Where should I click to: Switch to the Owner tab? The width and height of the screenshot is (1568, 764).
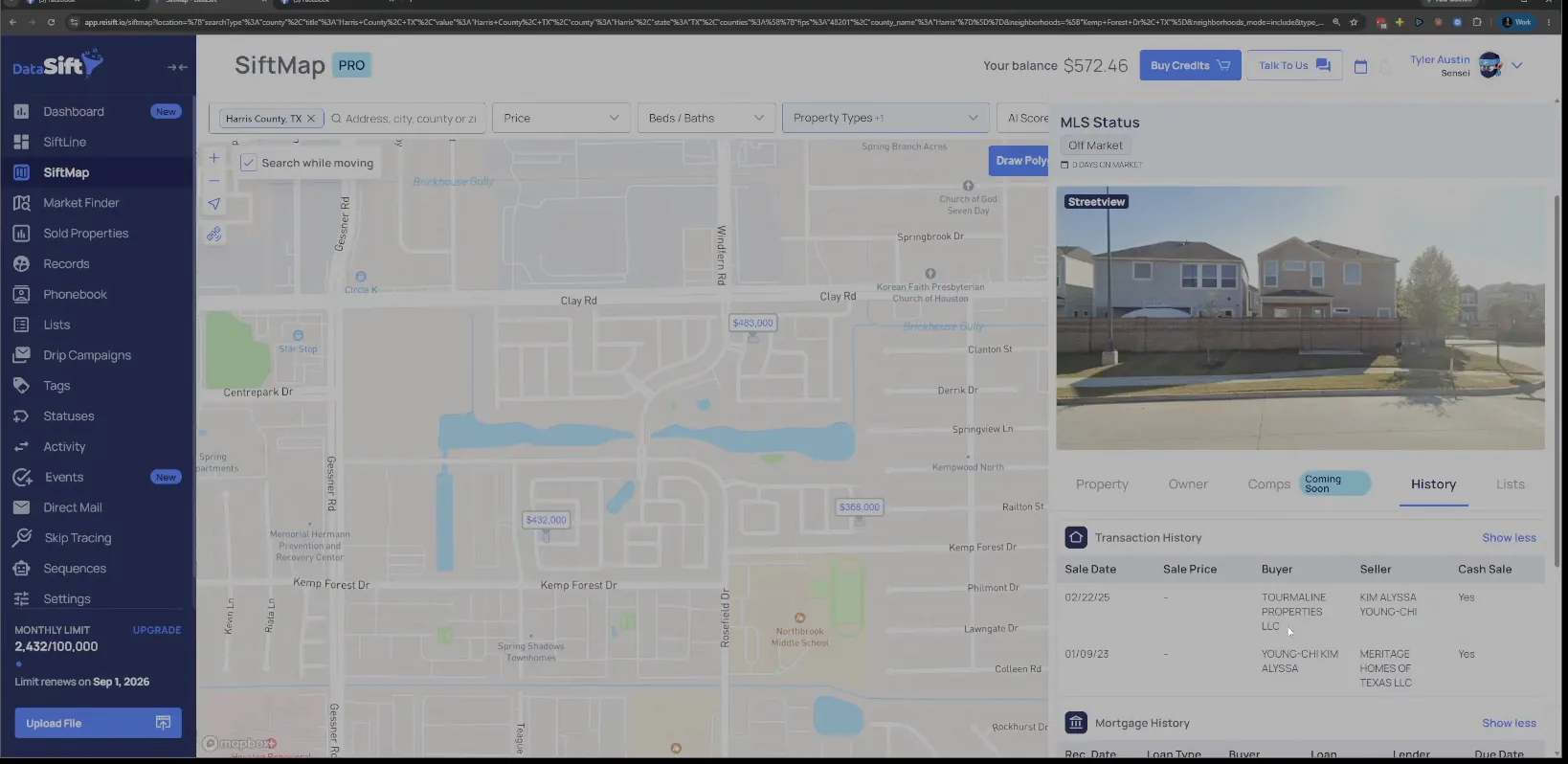click(x=1188, y=484)
